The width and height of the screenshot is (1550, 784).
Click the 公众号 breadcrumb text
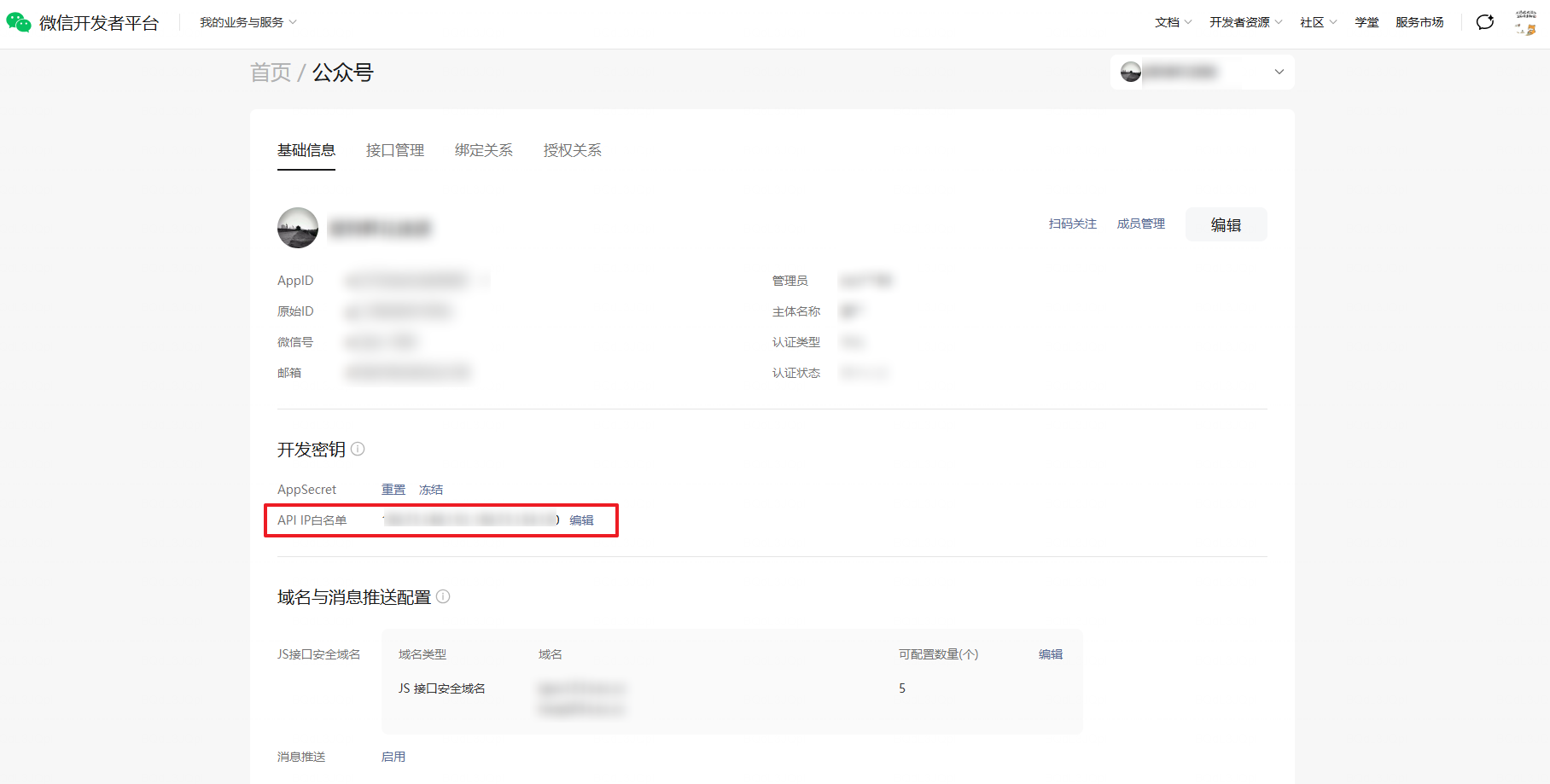343,73
